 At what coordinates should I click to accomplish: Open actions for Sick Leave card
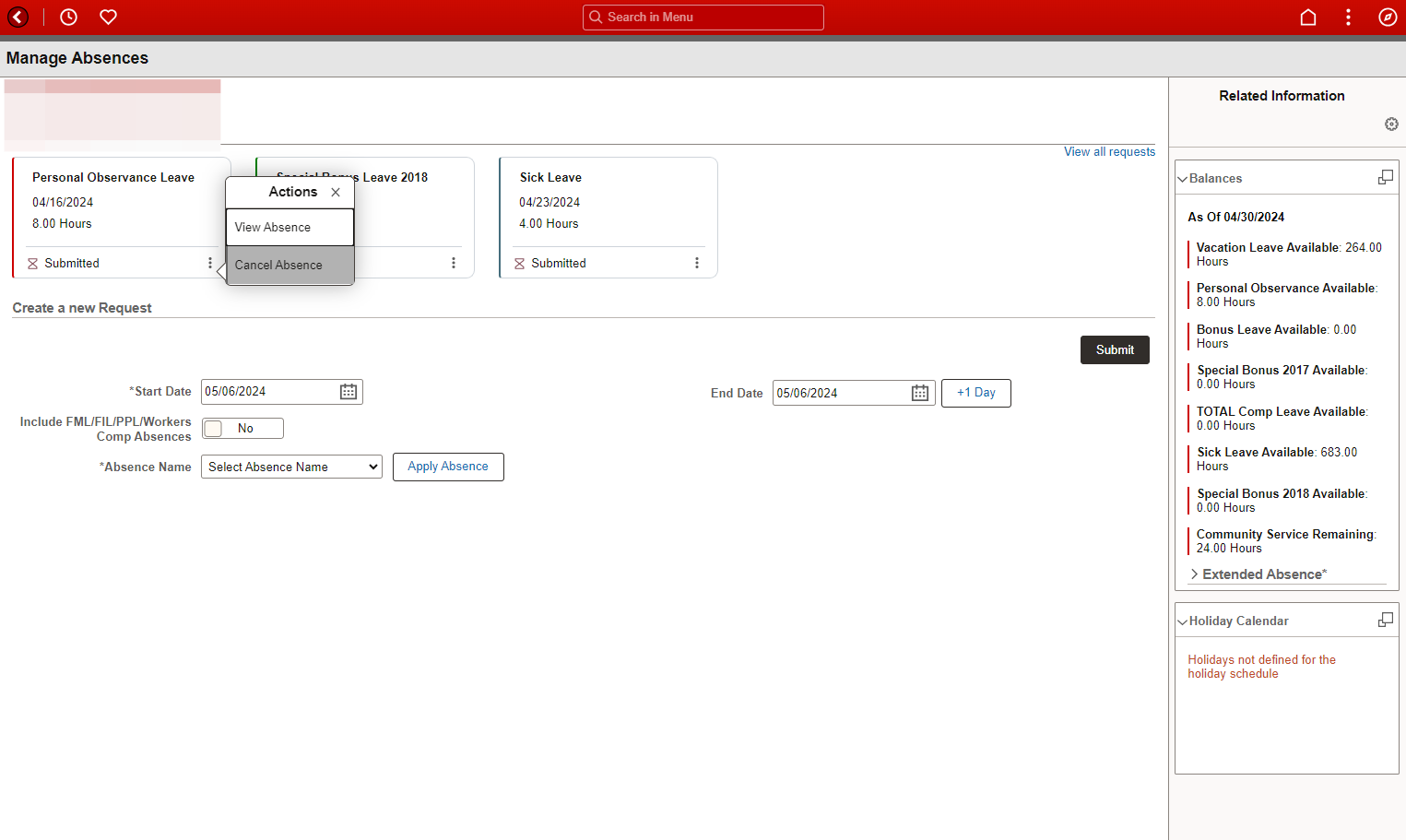pos(697,263)
